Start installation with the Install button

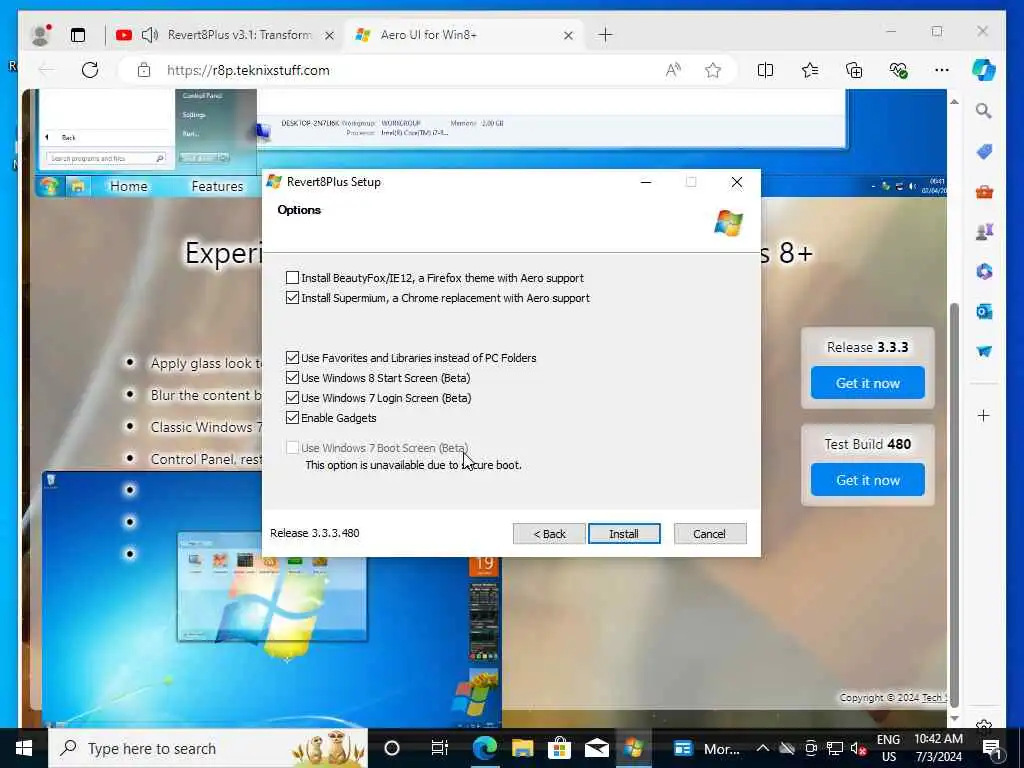tap(624, 534)
